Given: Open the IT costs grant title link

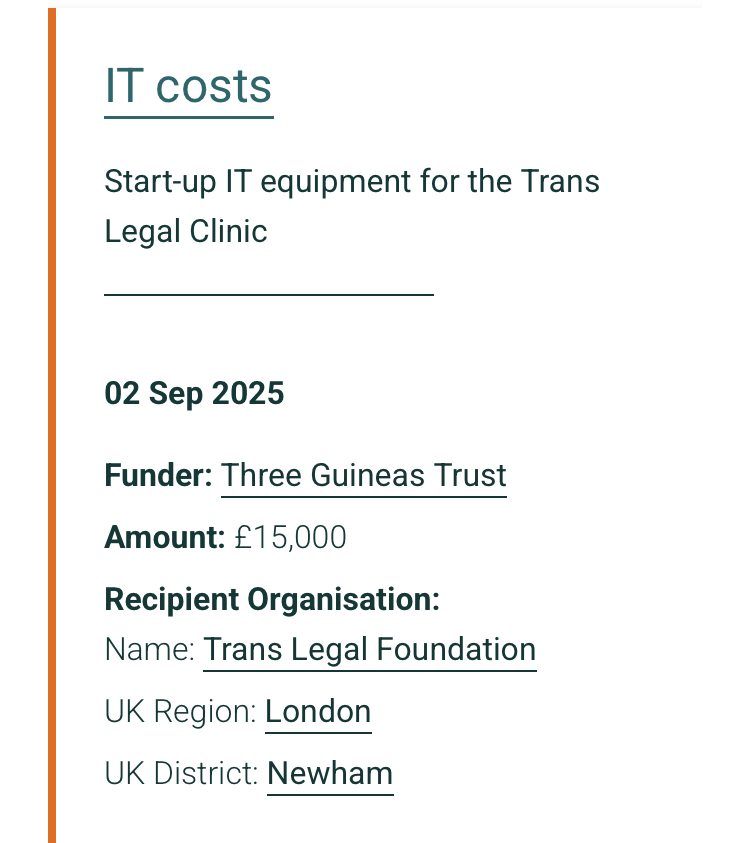Looking at the screenshot, I should pos(188,86).
